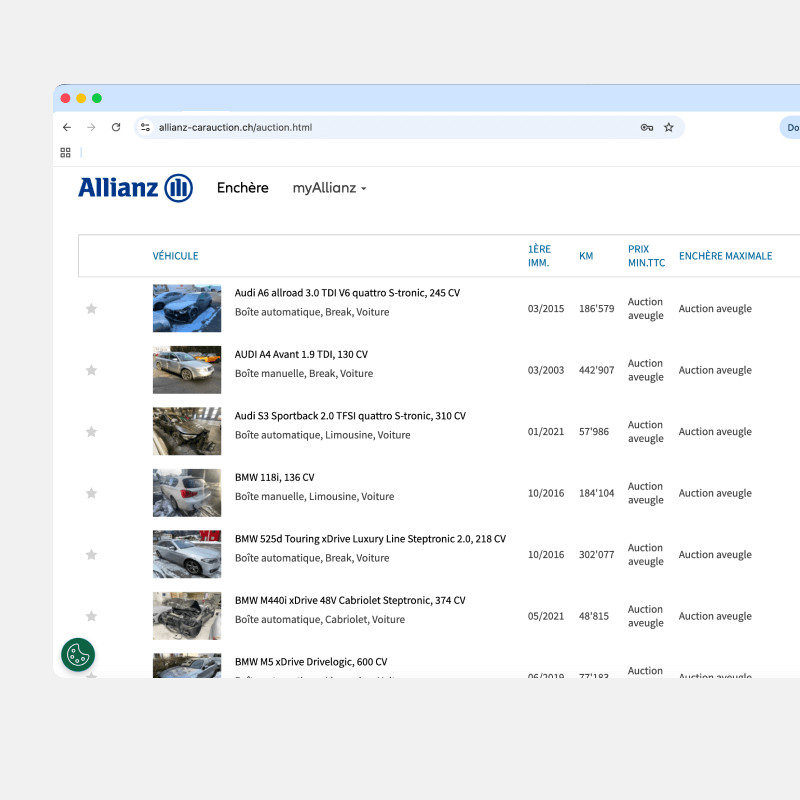Image resolution: width=800 pixels, height=800 pixels.
Task: Go back with the browser back arrow
Action: pos(67,128)
